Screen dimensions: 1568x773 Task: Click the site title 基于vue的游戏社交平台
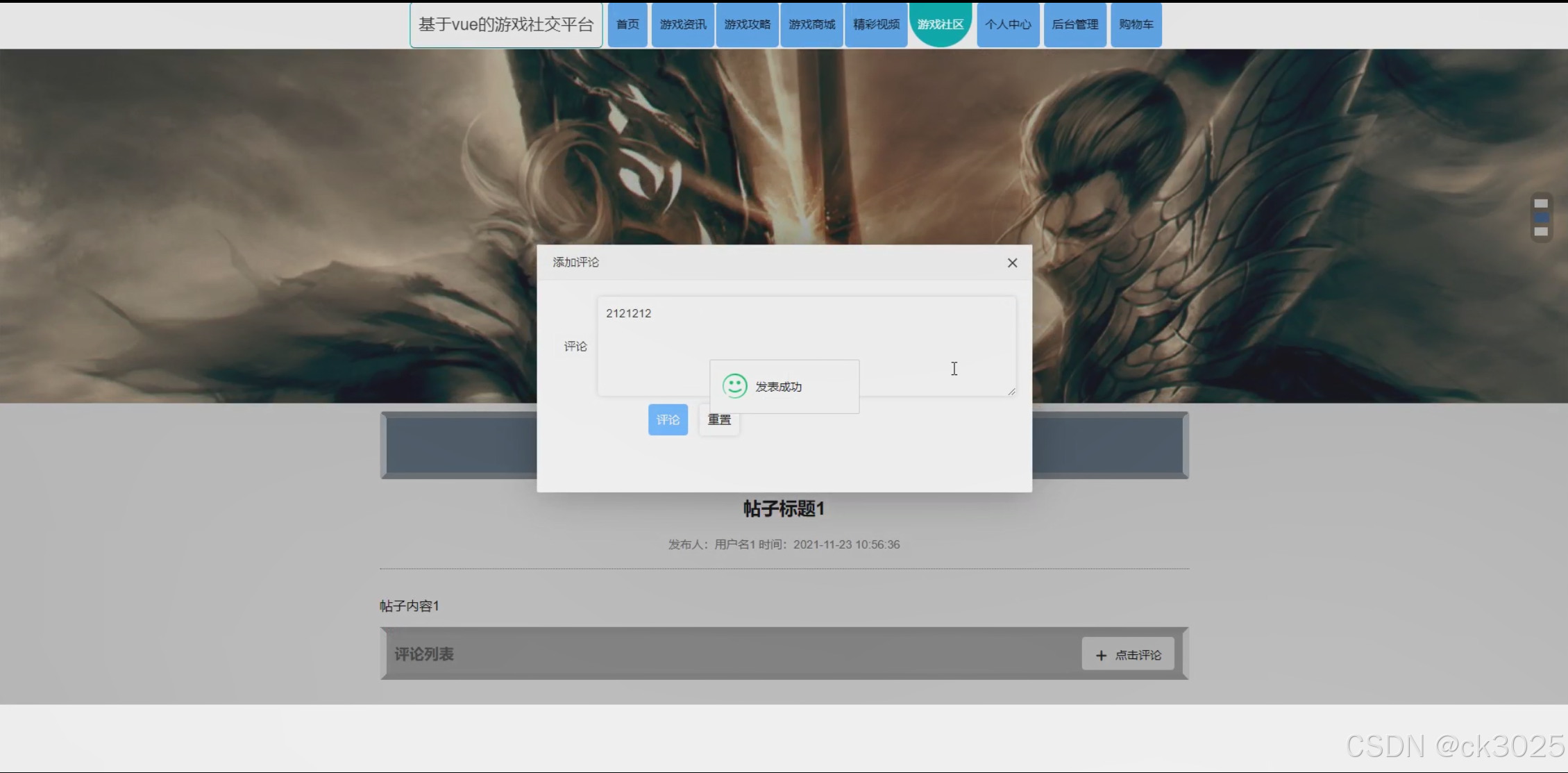[x=506, y=25]
